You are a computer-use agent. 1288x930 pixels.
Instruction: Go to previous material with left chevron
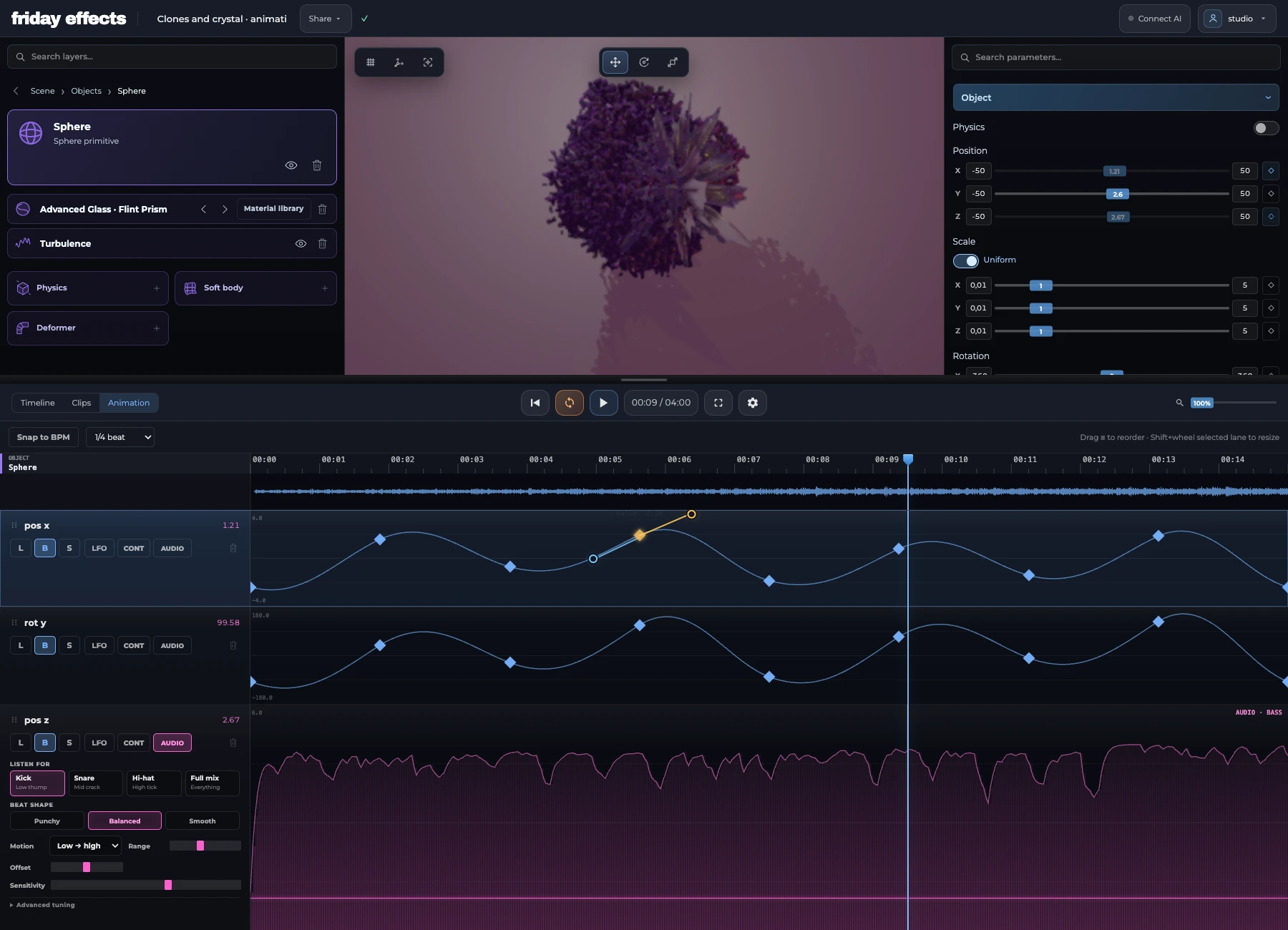(204, 209)
